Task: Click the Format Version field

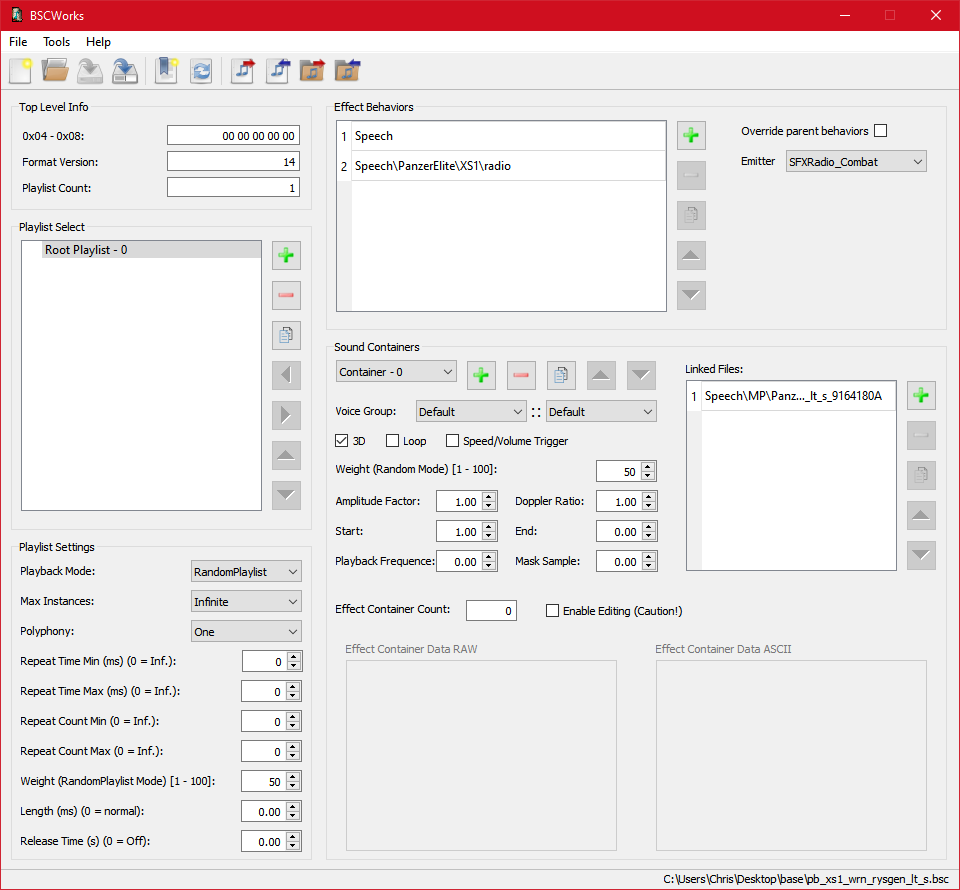Action: (x=233, y=162)
